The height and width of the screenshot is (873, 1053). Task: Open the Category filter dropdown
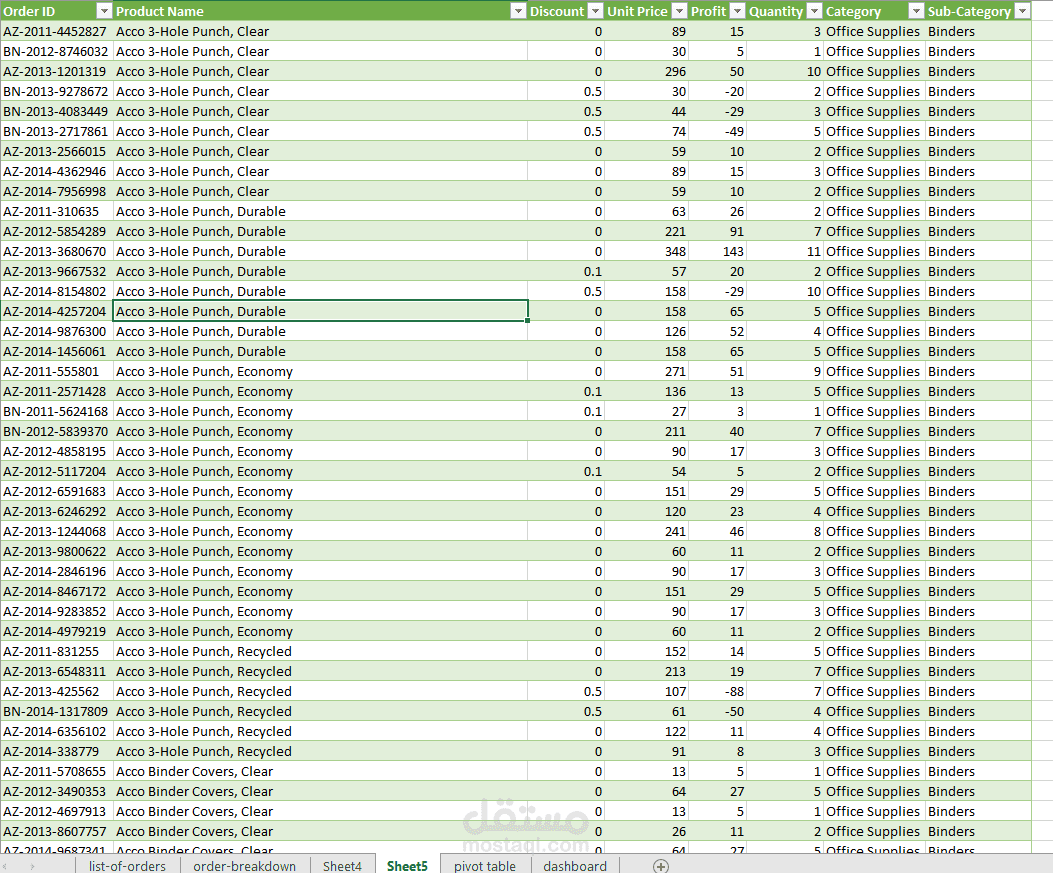916,11
